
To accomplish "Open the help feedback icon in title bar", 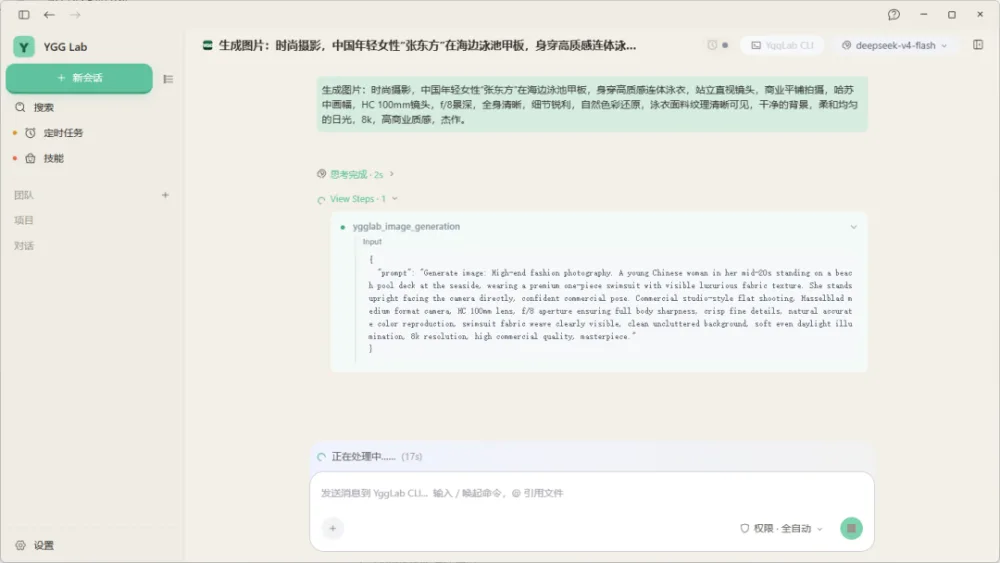I will coord(893,15).
